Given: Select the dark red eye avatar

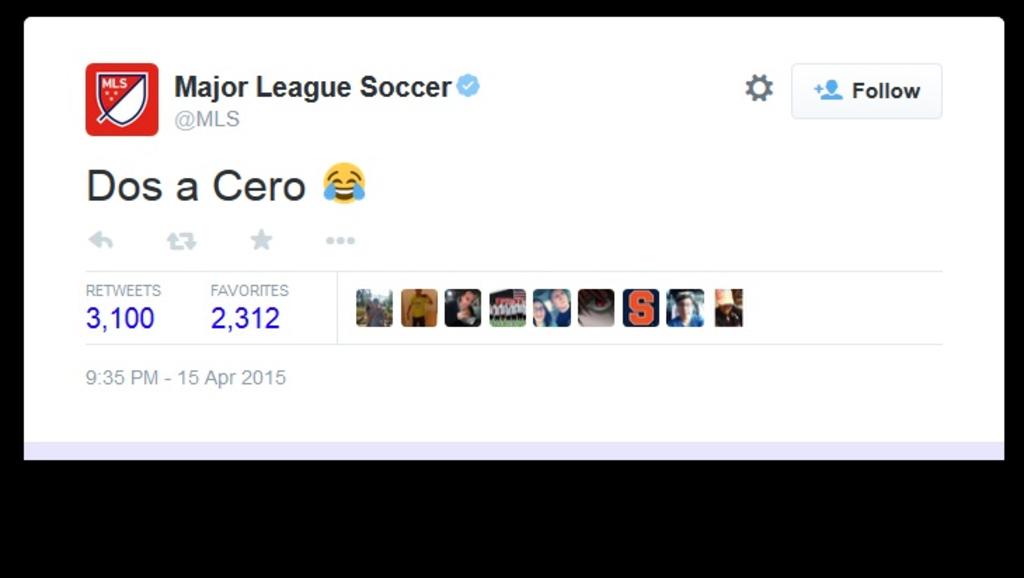Looking at the screenshot, I should 596,308.
